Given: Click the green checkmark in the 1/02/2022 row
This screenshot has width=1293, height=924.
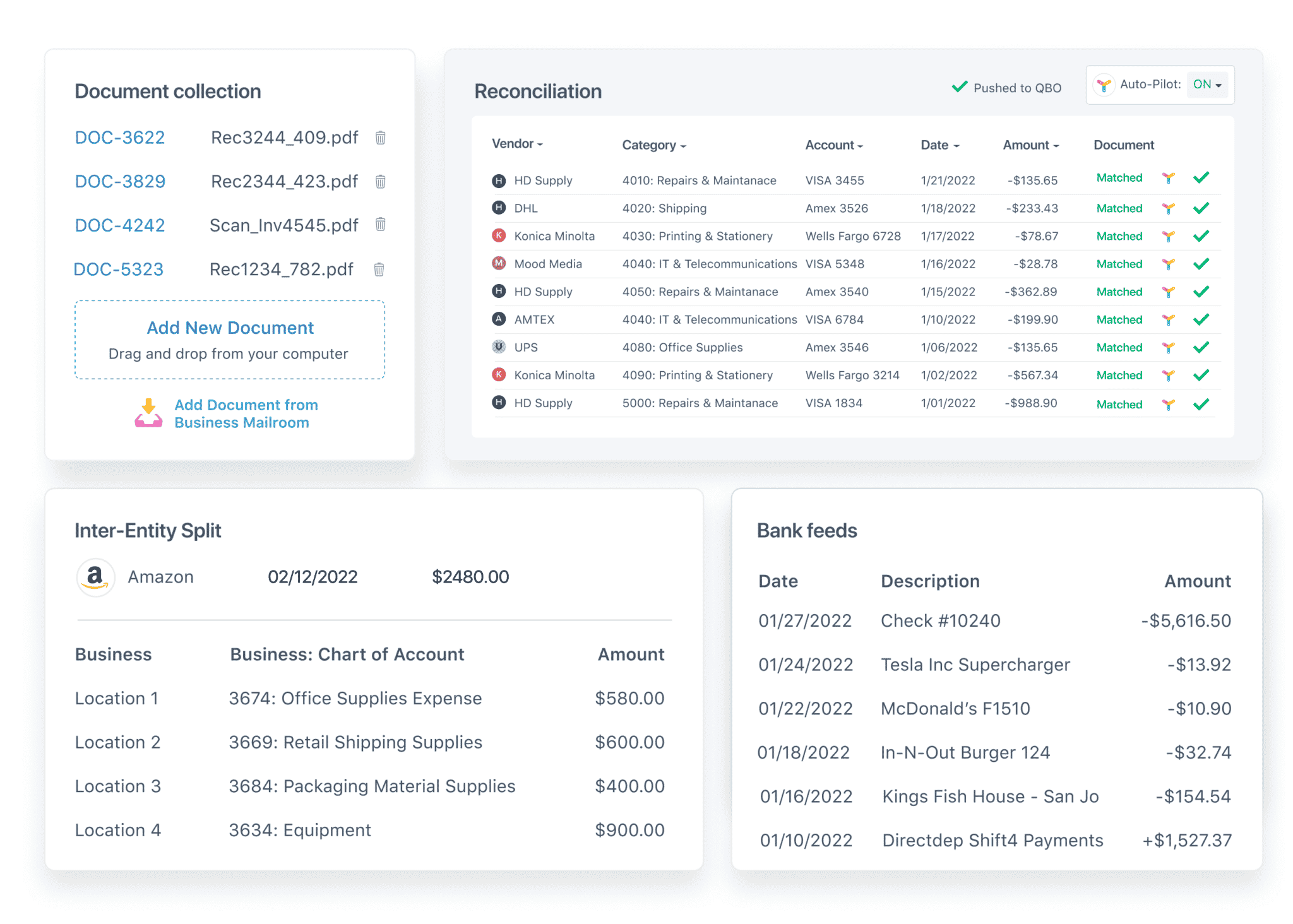Looking at the screenshot, I should (1201, 375).
